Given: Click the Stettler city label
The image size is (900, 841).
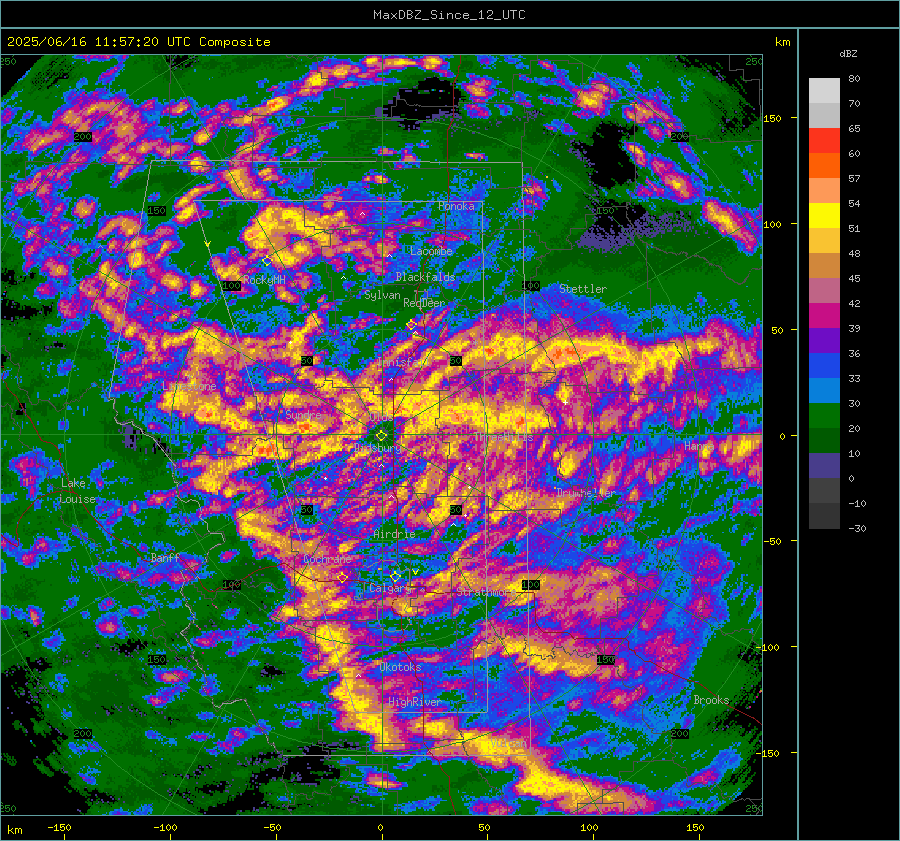Looking at the screenshot, I should 583,289.
